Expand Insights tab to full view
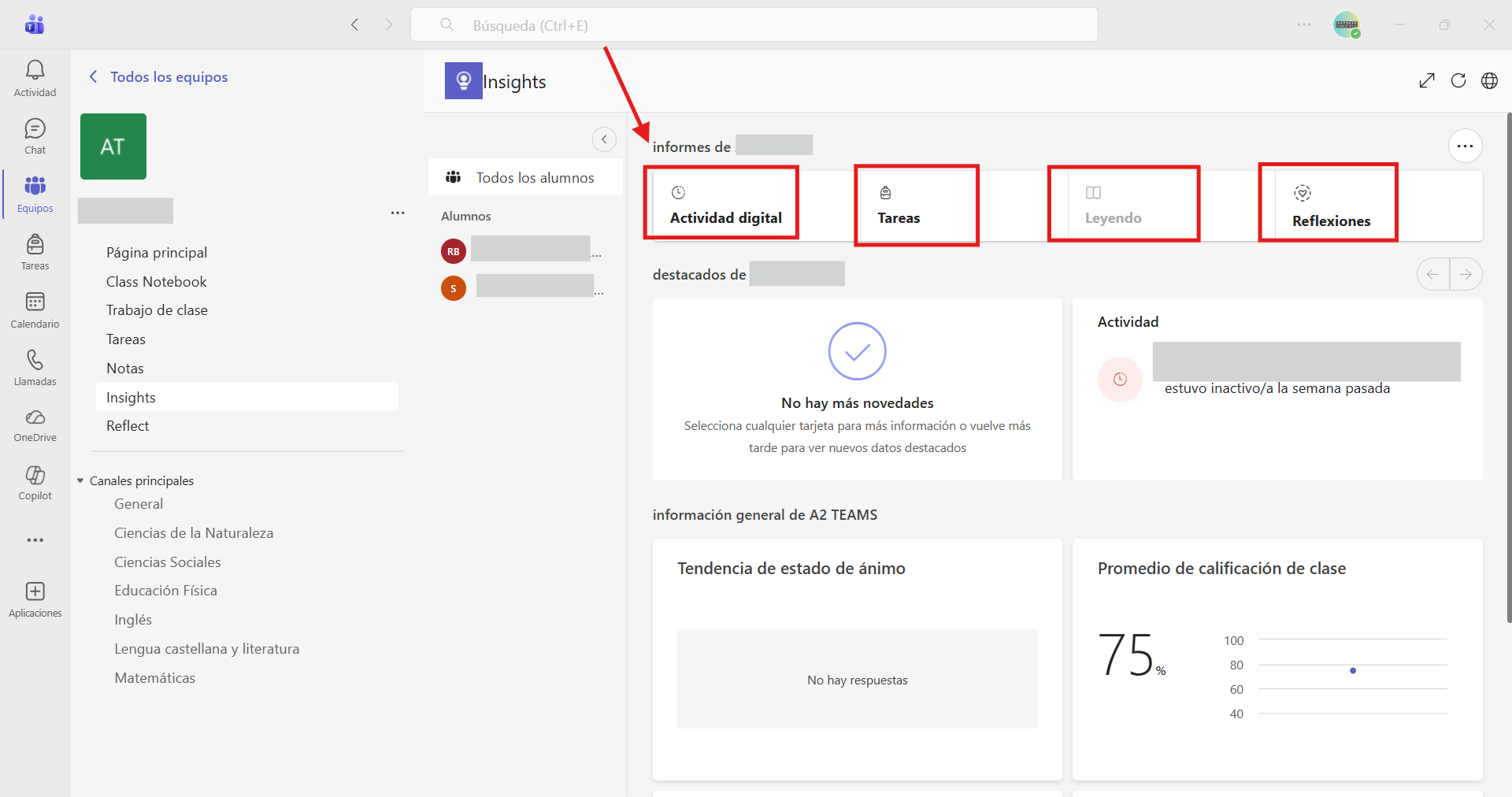Viewport: 1512px width, 797px height. pyautogui.click(x=1427, y=80)
